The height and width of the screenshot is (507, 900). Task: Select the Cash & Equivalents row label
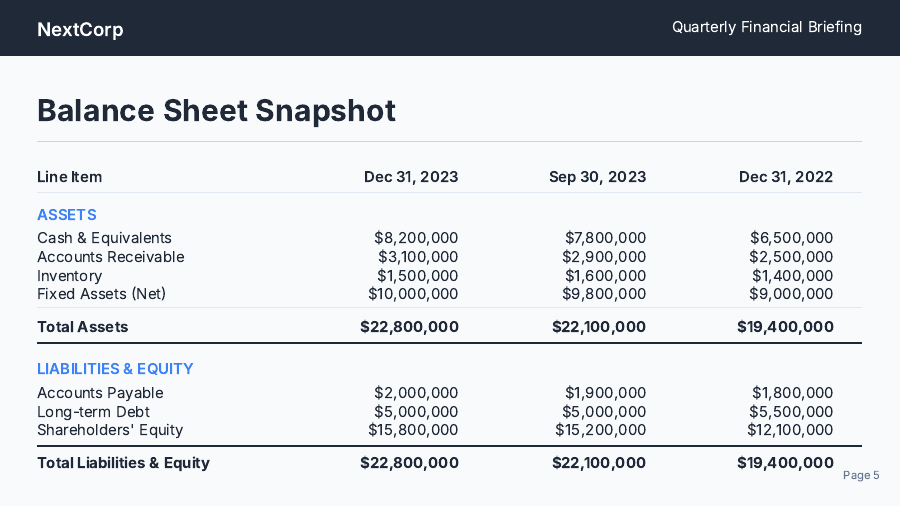[x=104, y=238]
